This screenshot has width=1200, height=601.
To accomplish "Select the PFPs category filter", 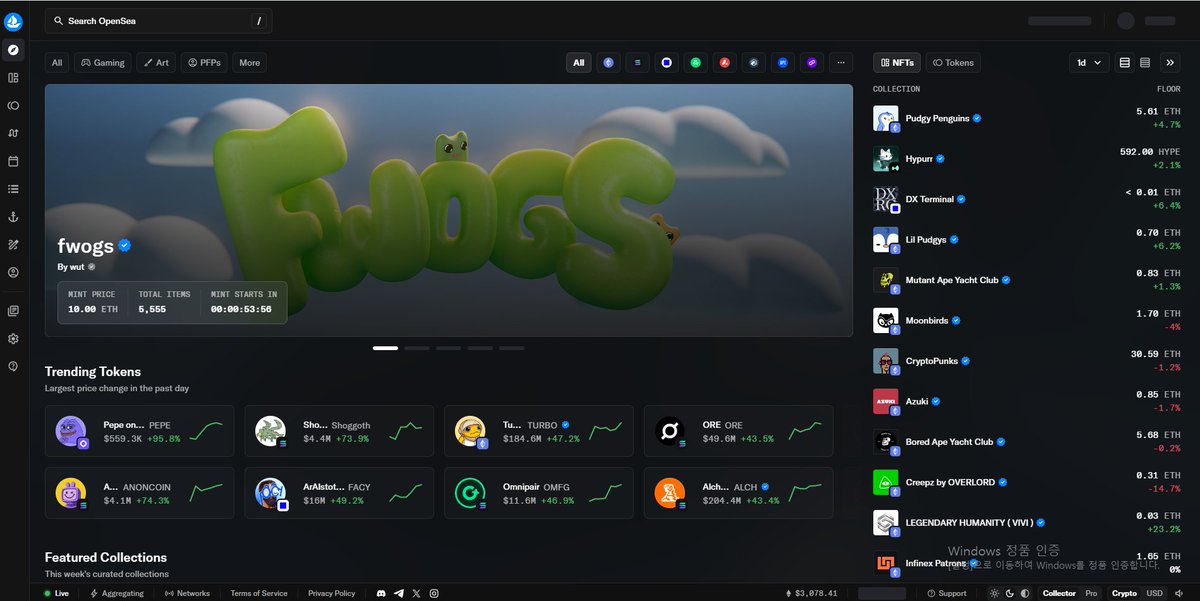I will tap(205, 62).
